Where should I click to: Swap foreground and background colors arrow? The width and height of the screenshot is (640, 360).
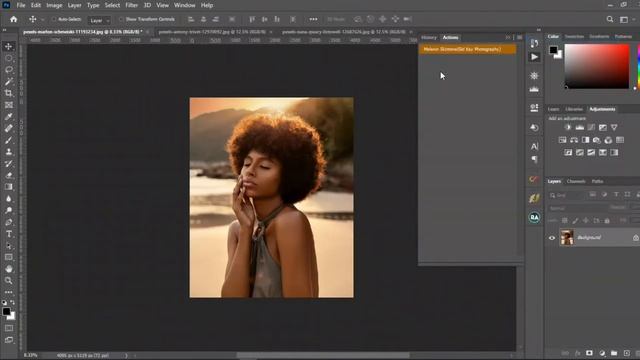13,302
